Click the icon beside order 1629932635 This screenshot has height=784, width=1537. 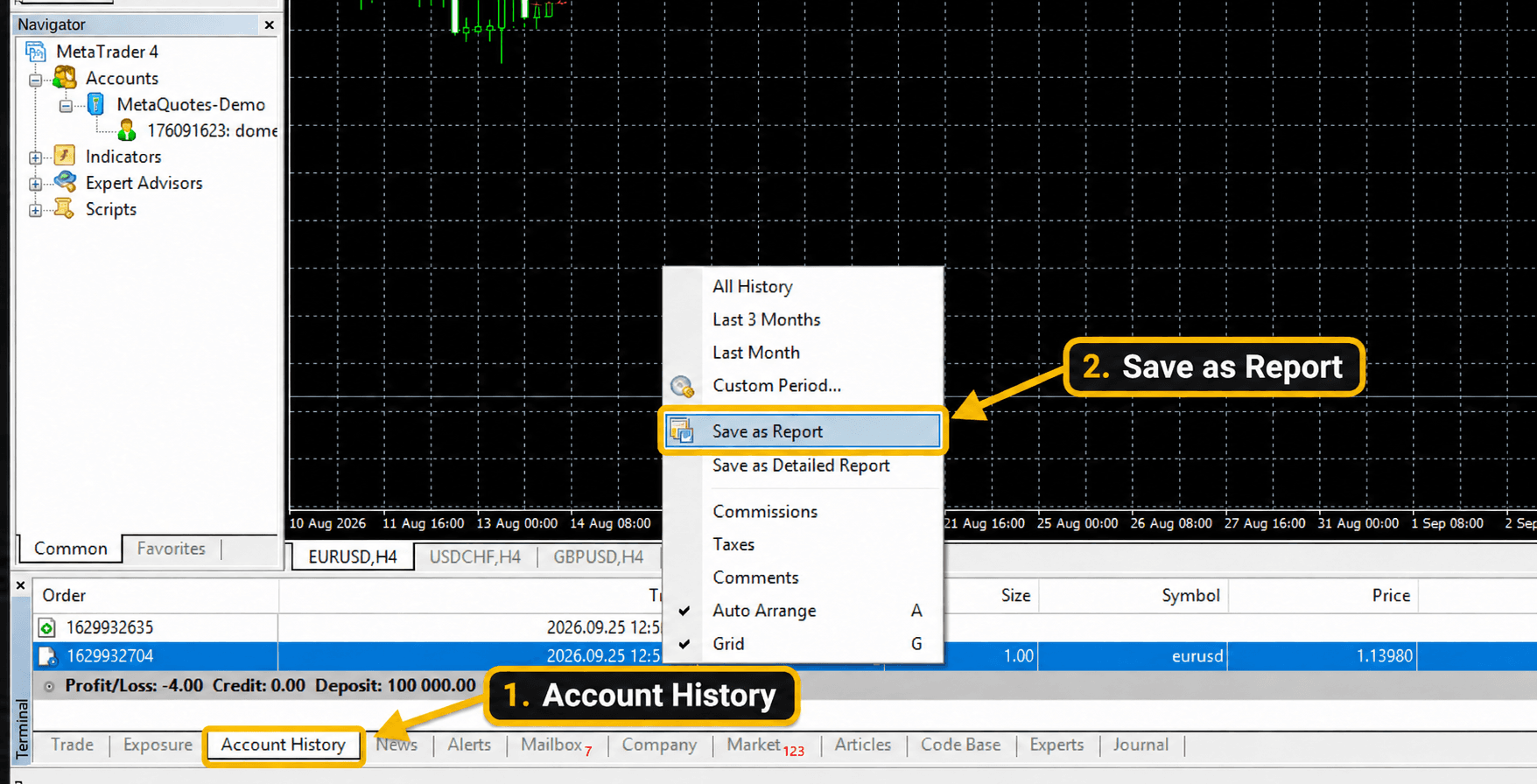(x=47, y=627)
